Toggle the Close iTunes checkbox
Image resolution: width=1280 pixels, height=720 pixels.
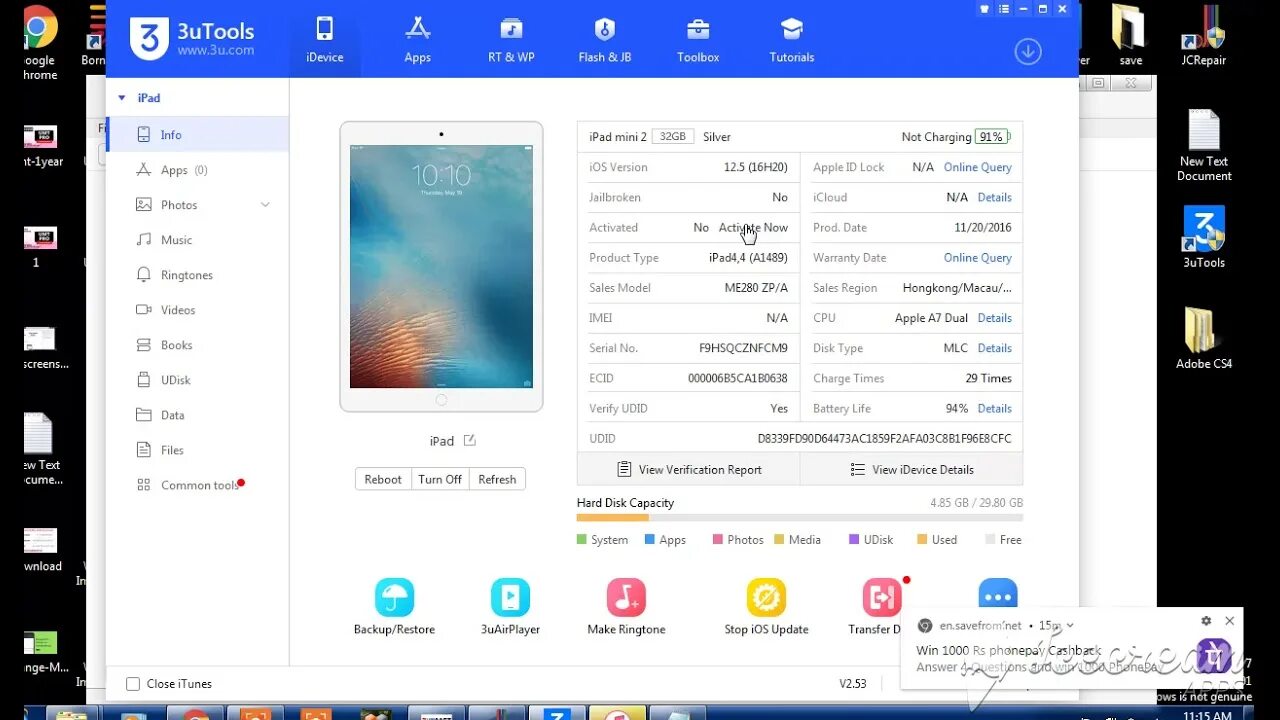coord(133,684)
